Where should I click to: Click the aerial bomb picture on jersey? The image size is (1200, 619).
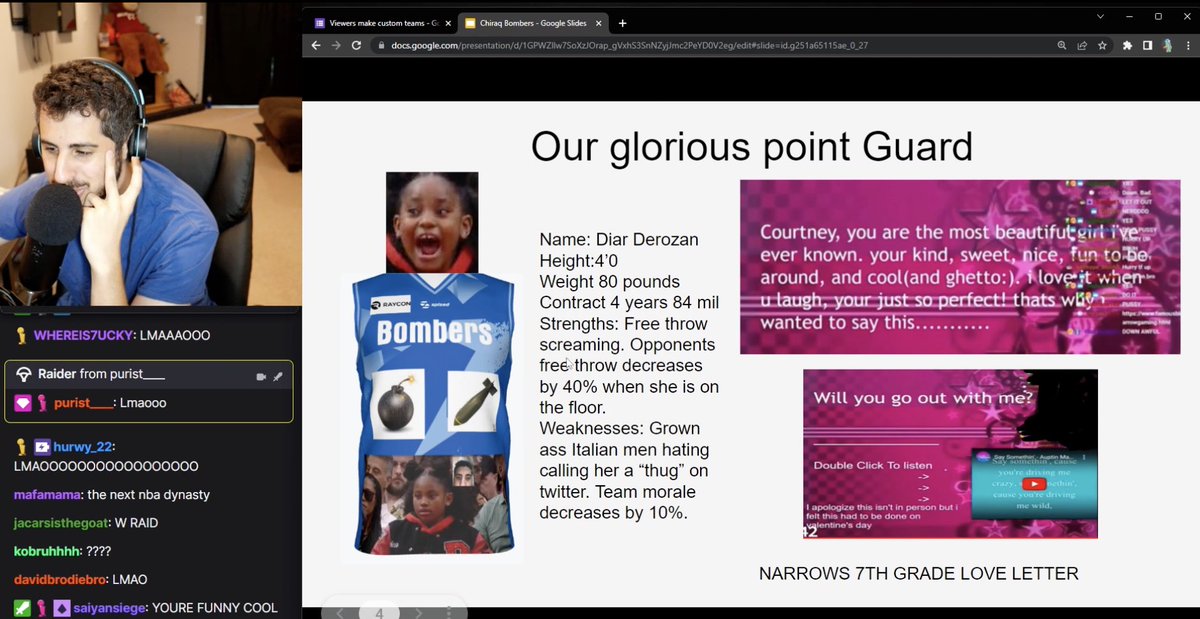pos(472,402)
